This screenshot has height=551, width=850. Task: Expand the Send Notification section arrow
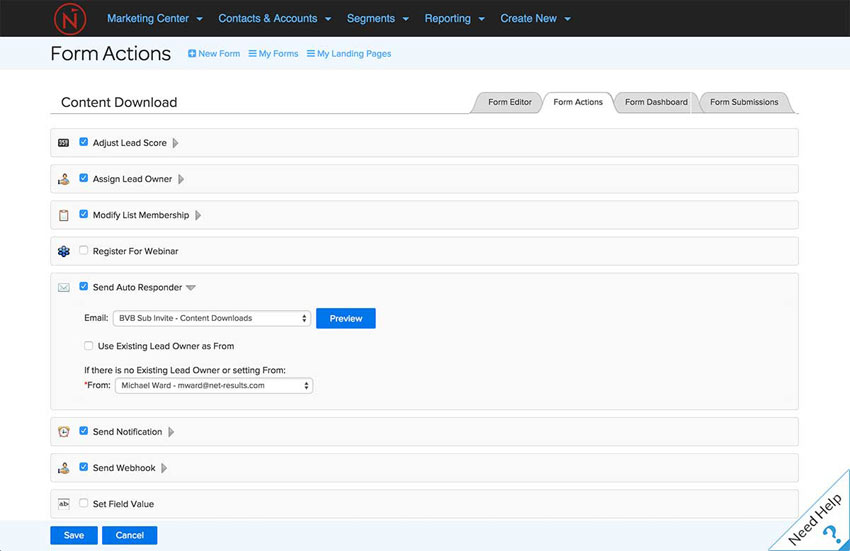pos(172,432)
